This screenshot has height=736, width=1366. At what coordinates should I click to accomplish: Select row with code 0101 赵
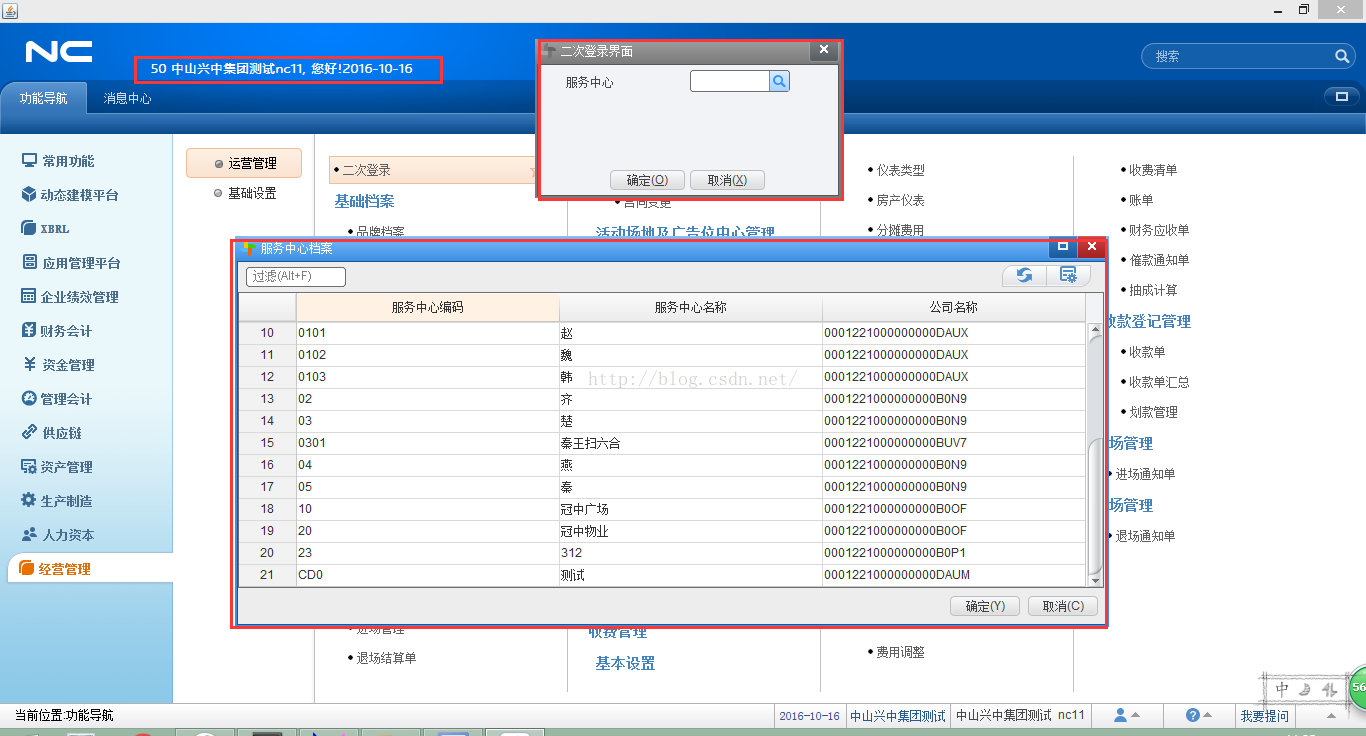662,333
